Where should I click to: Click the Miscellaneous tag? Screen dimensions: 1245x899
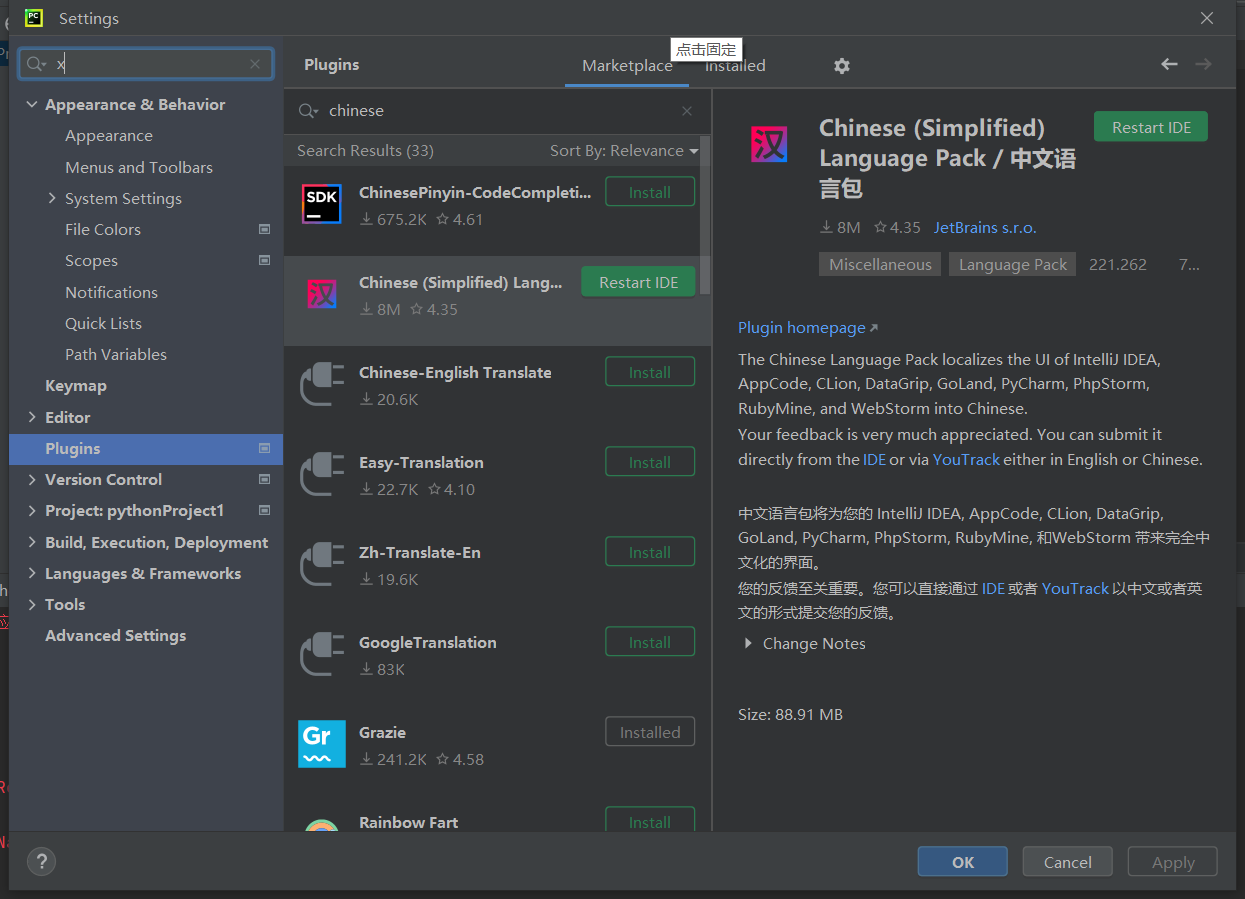[880, 264]
